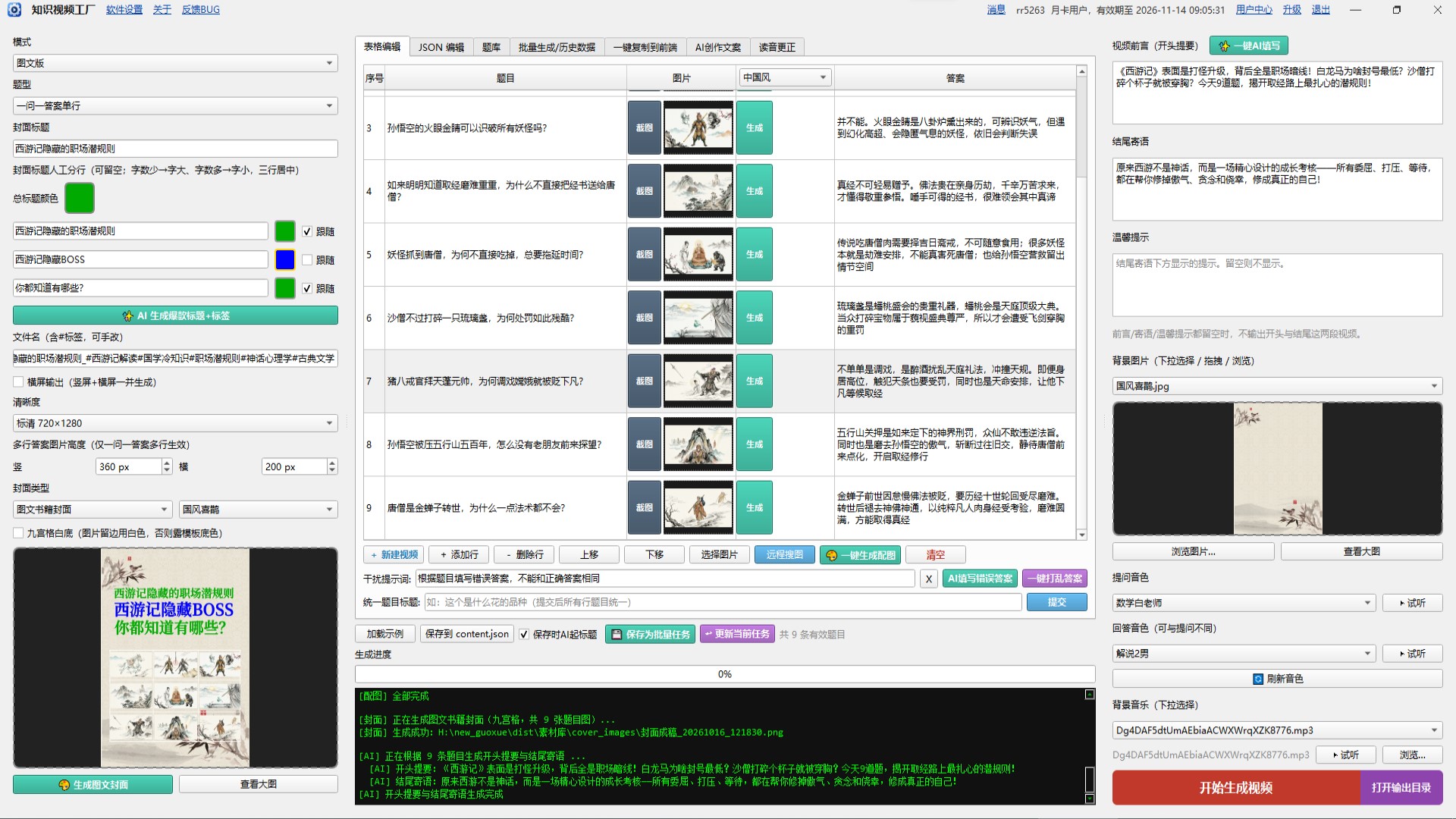This screenshot has width=1456, height=819.
Task: Click the 一键生成配图 button
Action: [861, 554]
